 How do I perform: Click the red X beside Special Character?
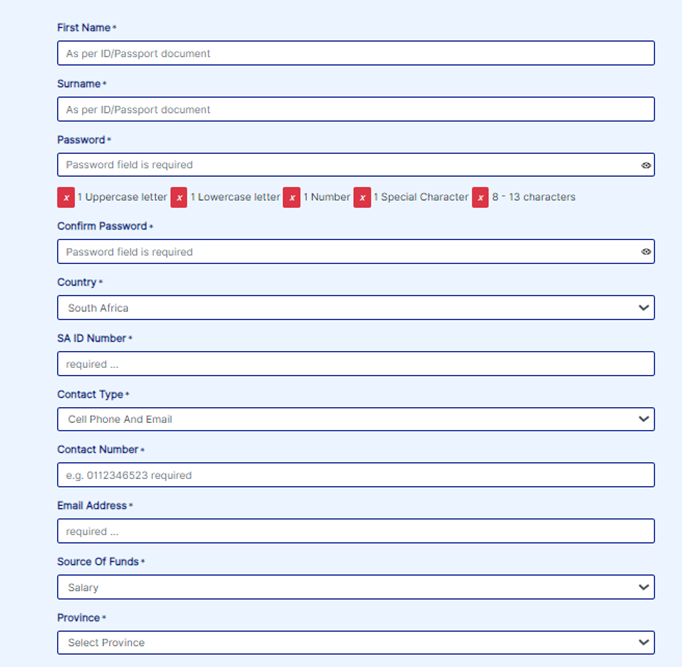coord(362,198)
